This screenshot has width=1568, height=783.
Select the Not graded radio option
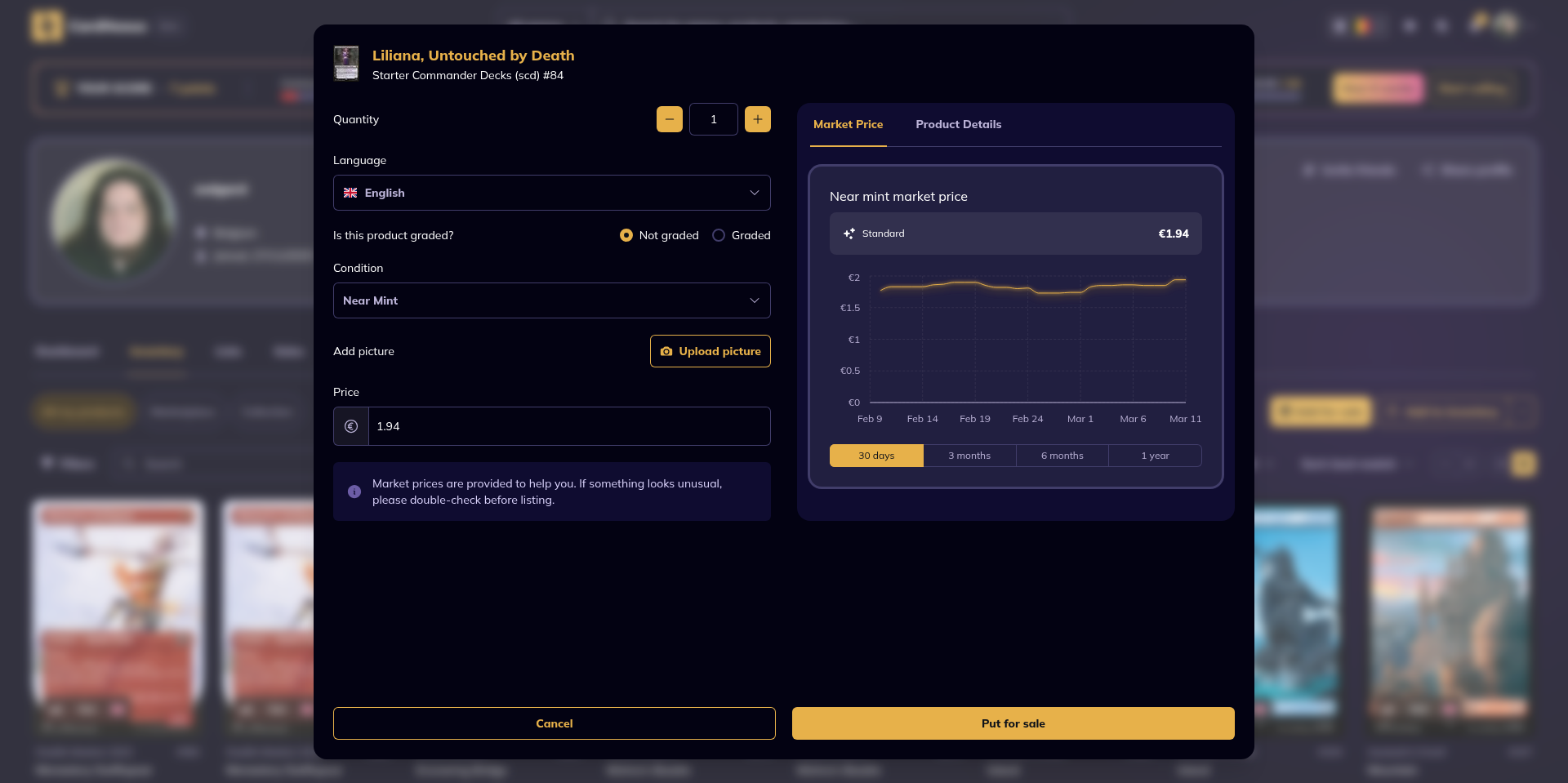click(626, 235)
